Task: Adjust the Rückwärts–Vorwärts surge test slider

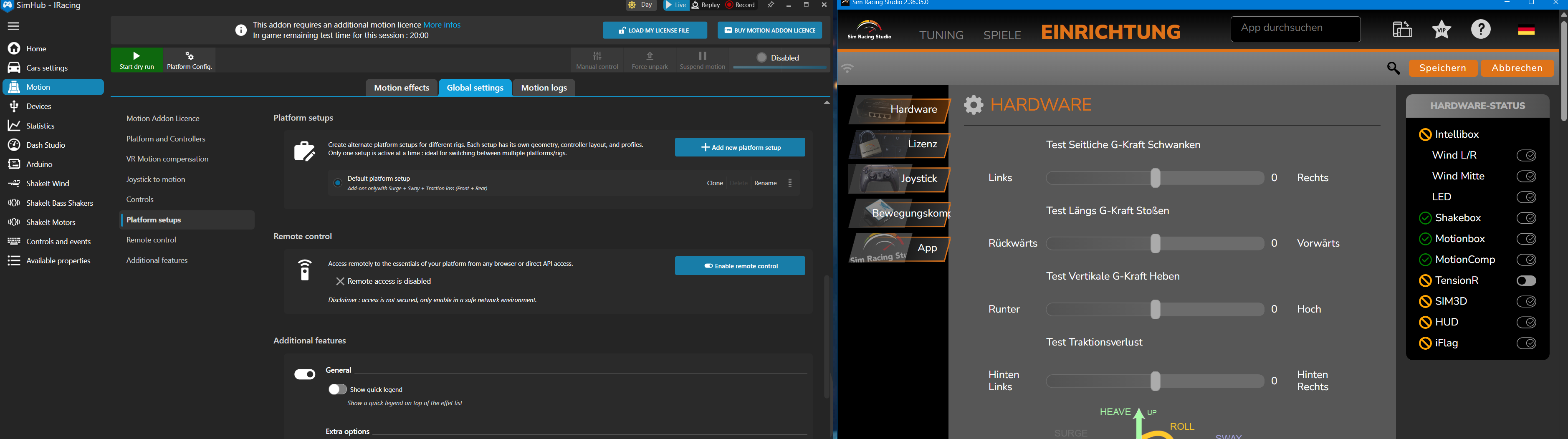Action: [x=1155, y=244]
